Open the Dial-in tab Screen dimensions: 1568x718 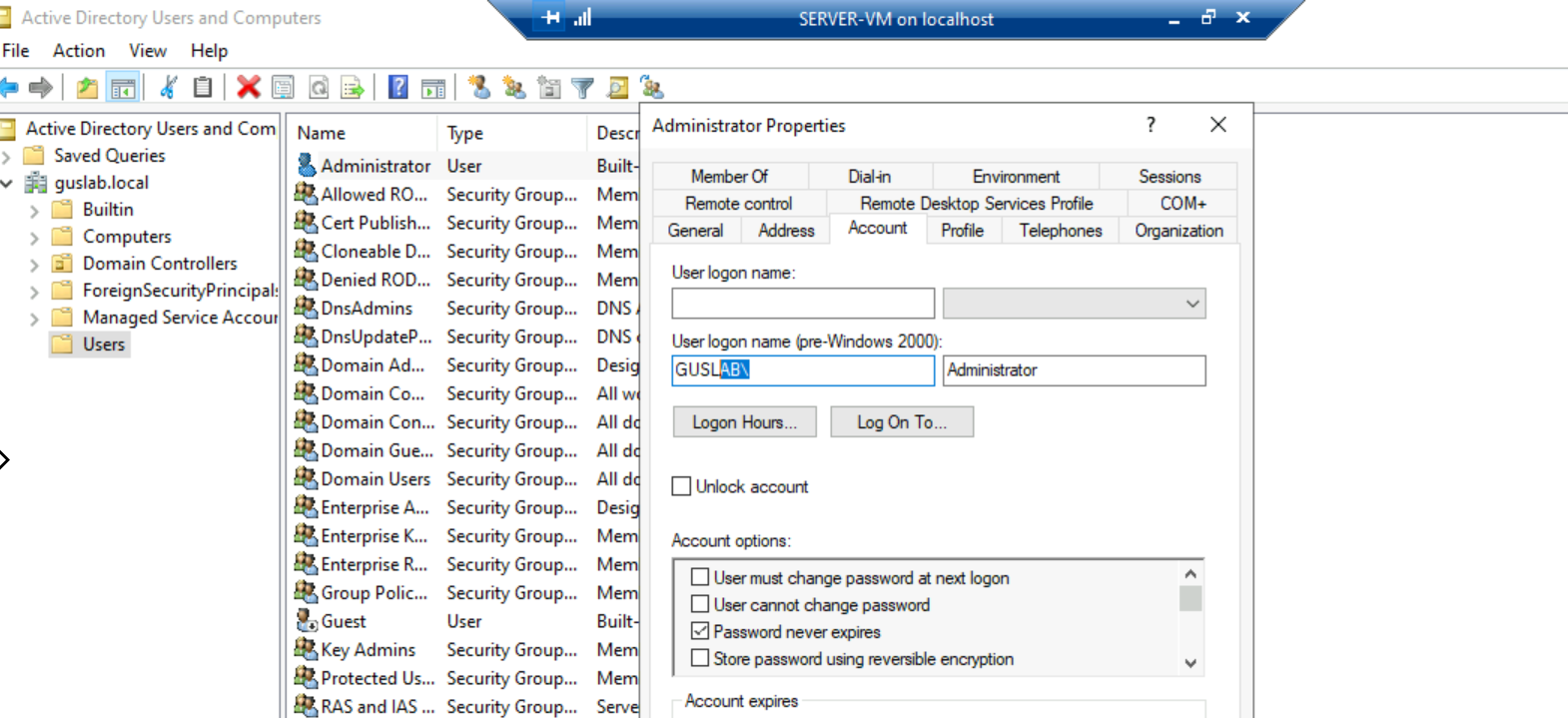point(869,176)
